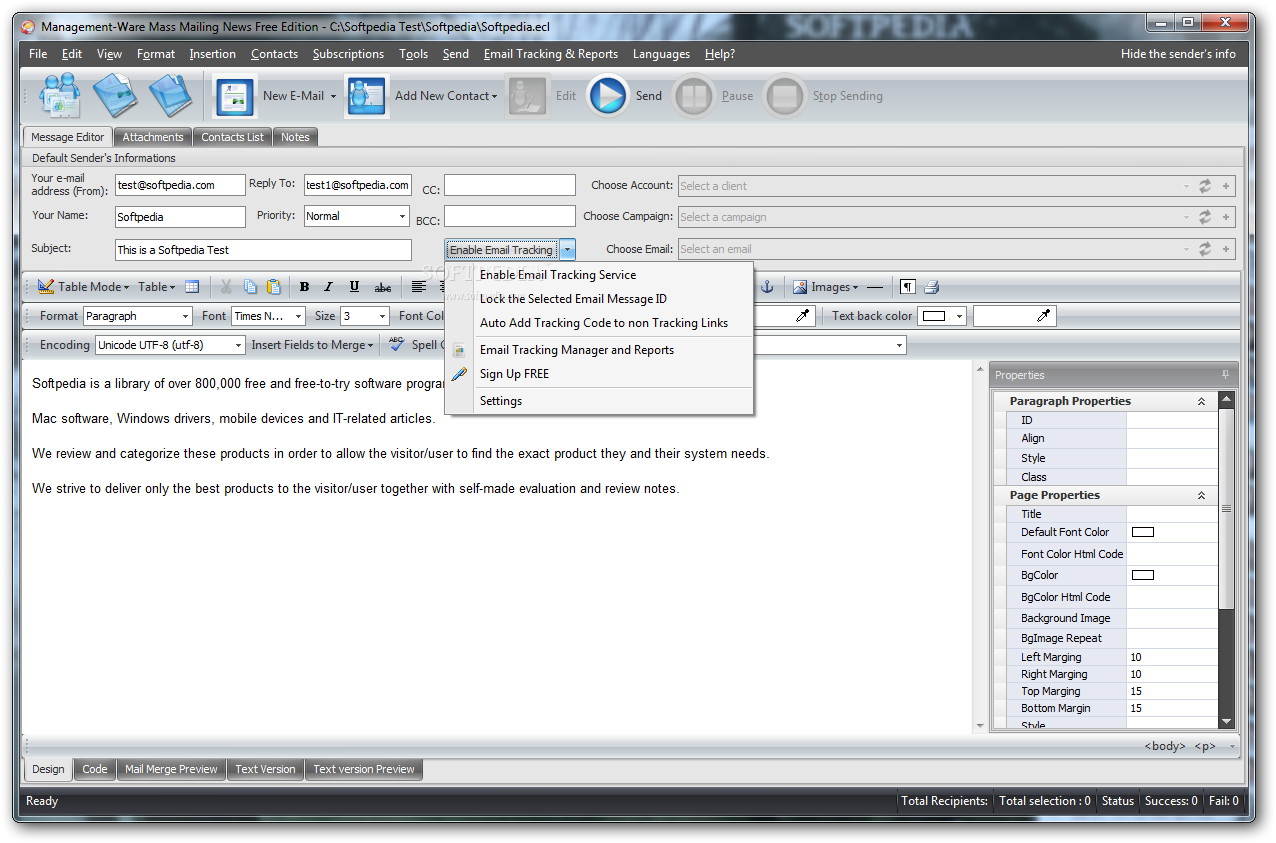
Task: Refresh the Choose Account list
Action: [x=1205, y=186]
